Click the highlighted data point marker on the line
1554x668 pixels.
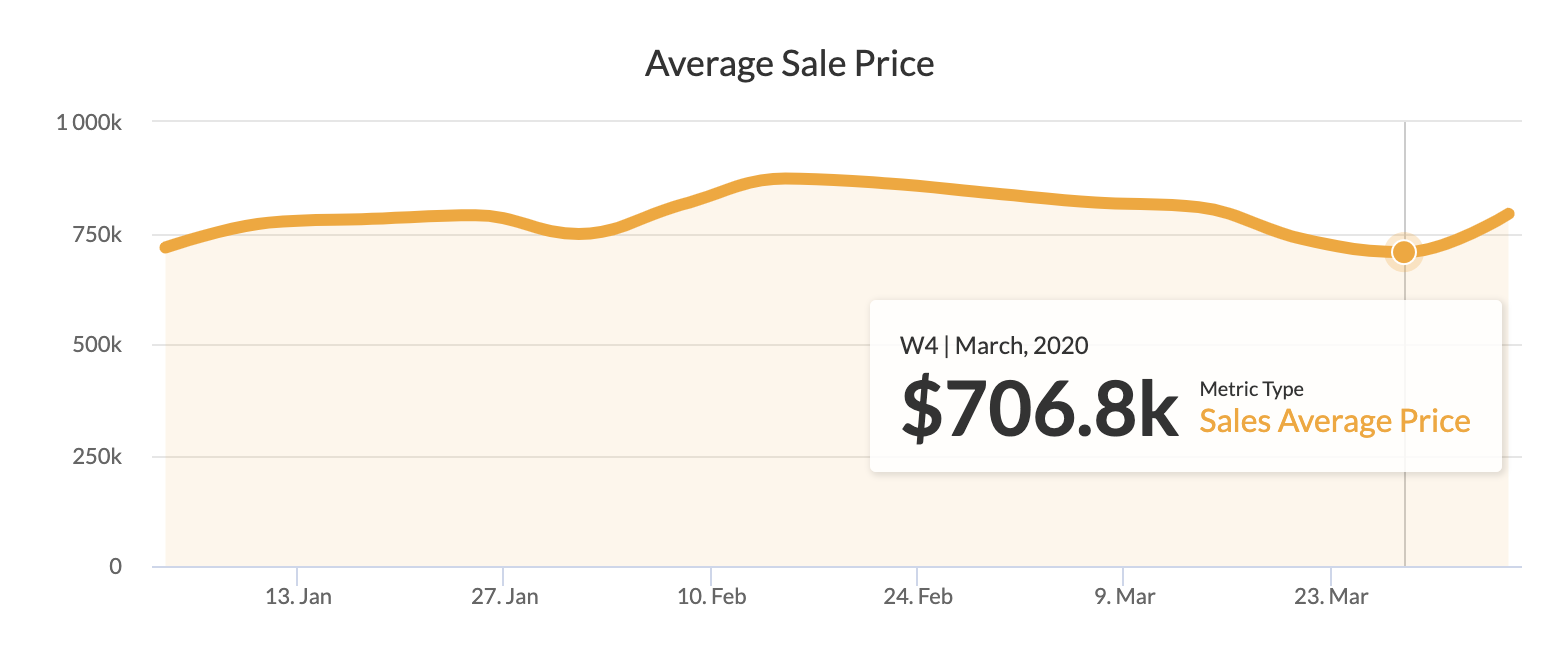click(1404, 252)
